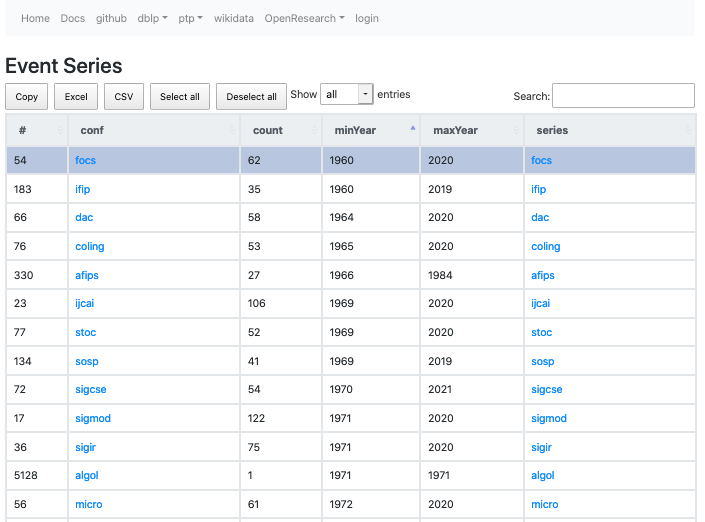Click Select all button
705x522 pixels.
click(180, 97)
